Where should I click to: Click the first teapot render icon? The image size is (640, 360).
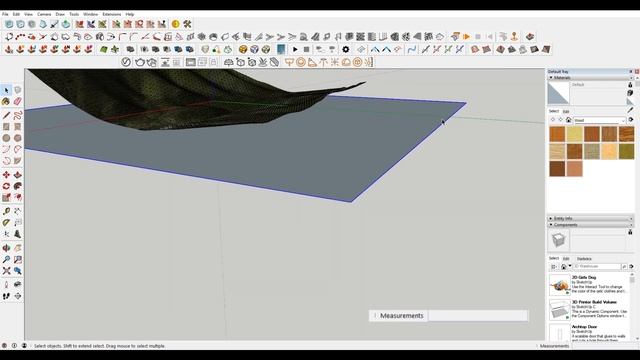140,62
